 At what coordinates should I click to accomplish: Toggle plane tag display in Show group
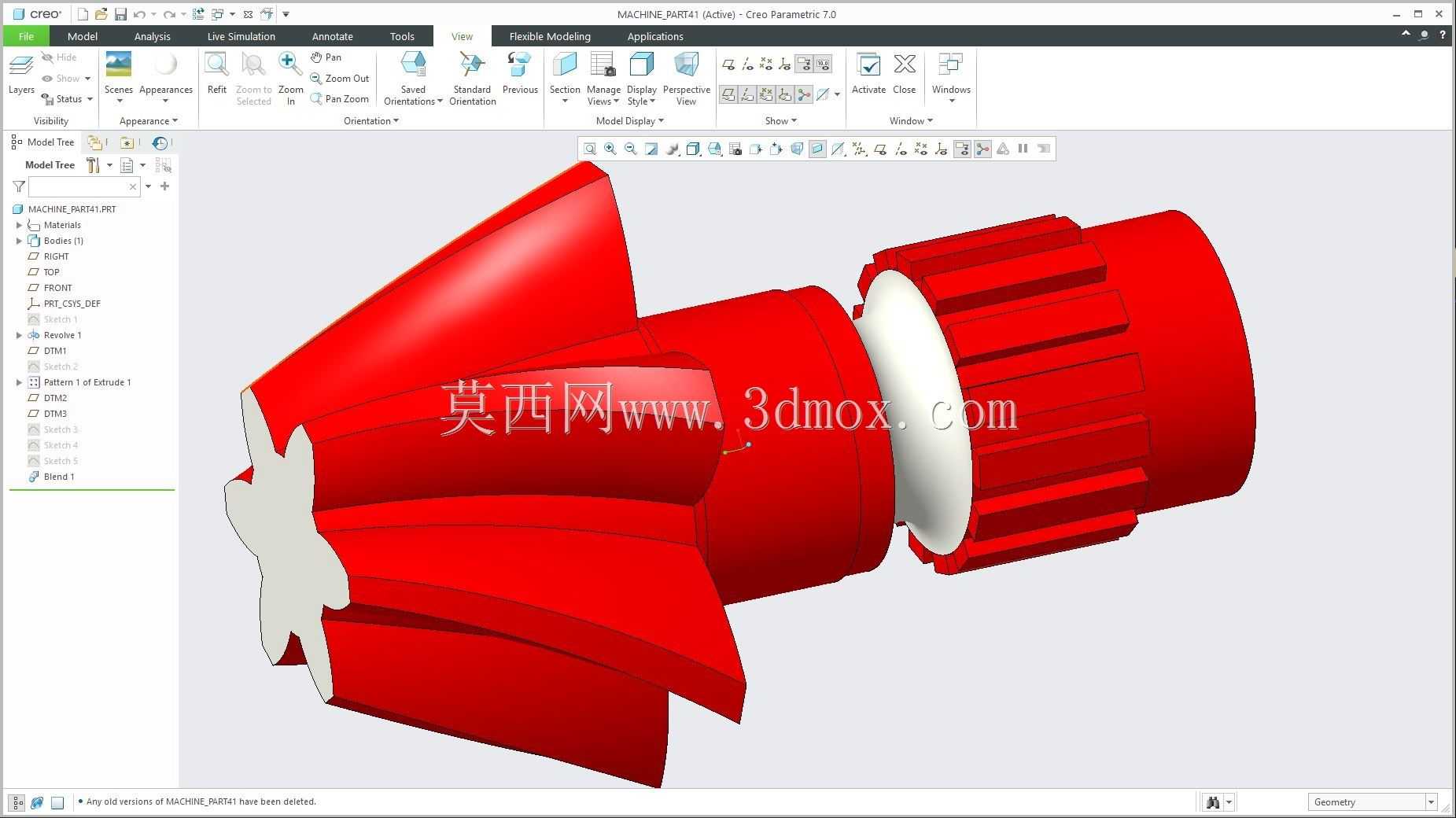pyautogui.click(x=728, y=94)
